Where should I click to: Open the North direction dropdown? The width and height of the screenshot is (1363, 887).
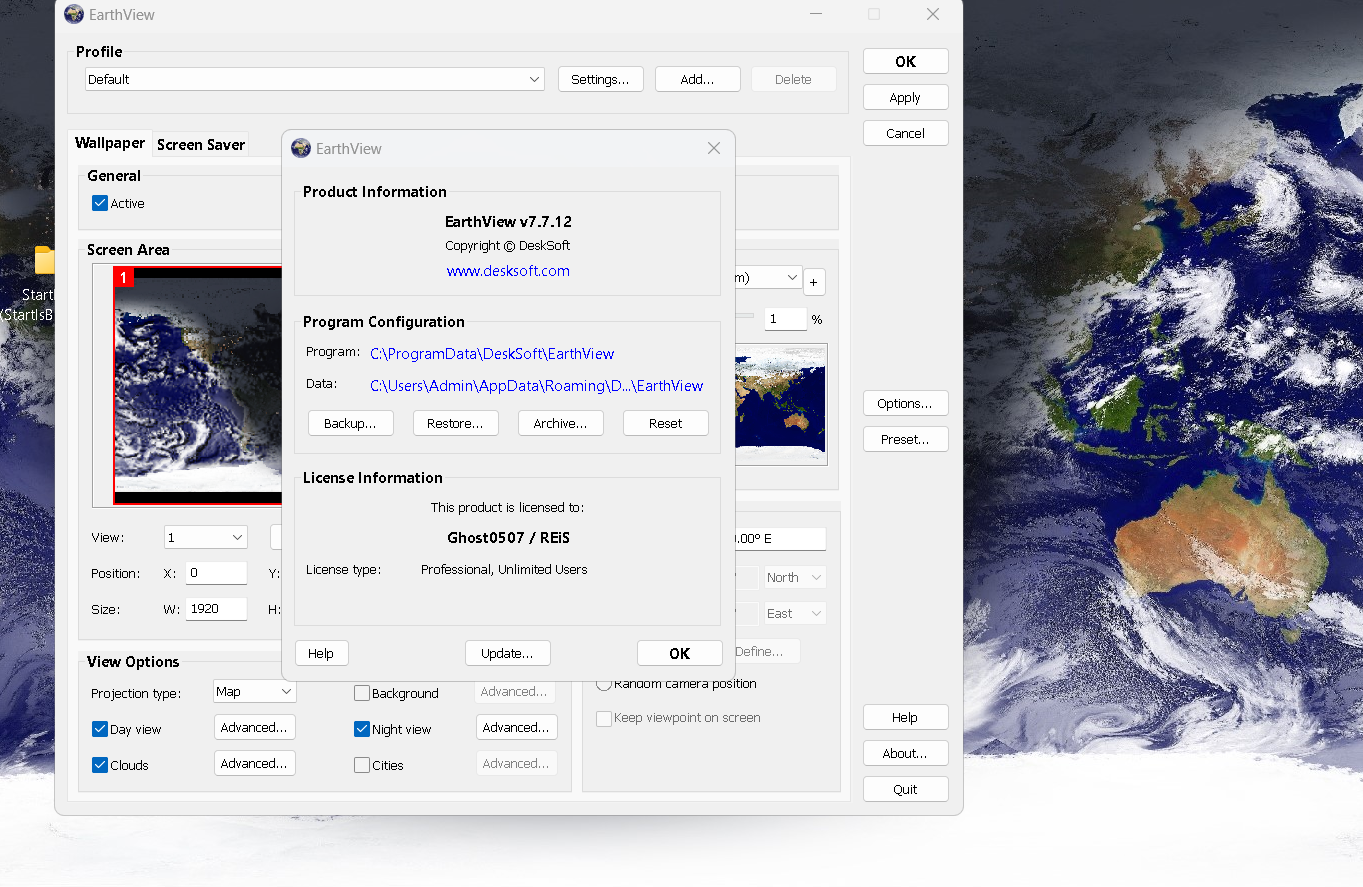tap(795, 577)
